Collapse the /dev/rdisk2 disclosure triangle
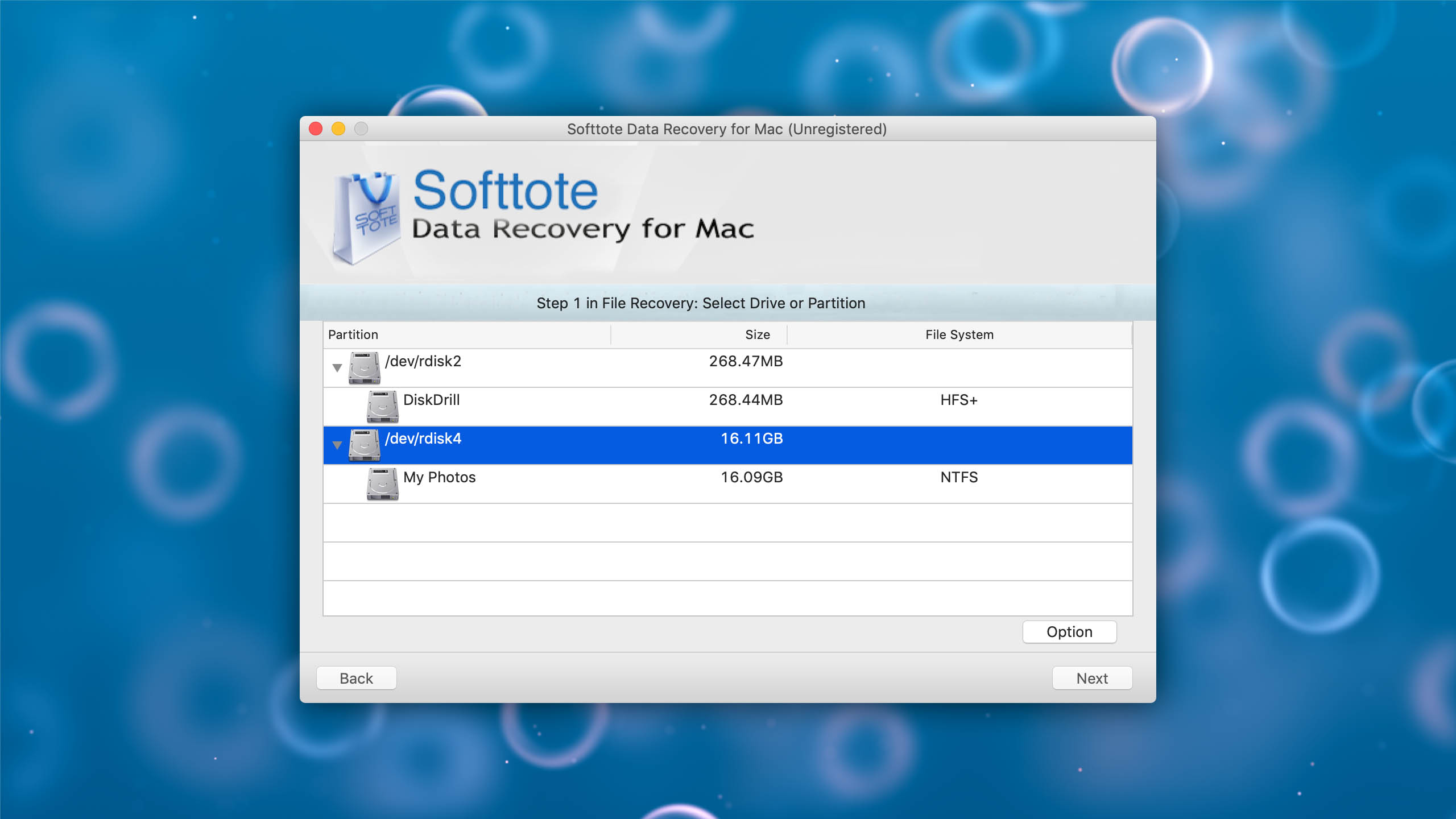The width and height of the screenshot is (1456, 819). pos(337,368)
